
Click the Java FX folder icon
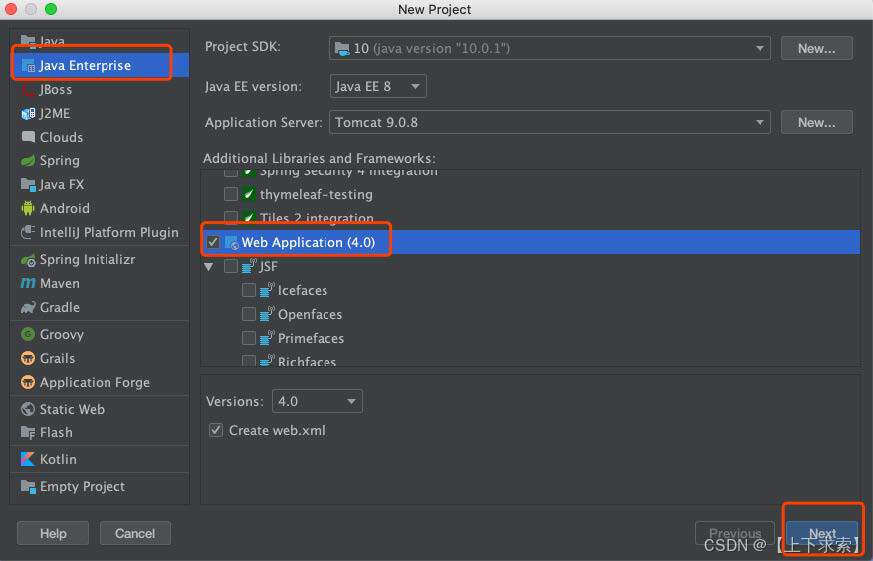point(28,184)
